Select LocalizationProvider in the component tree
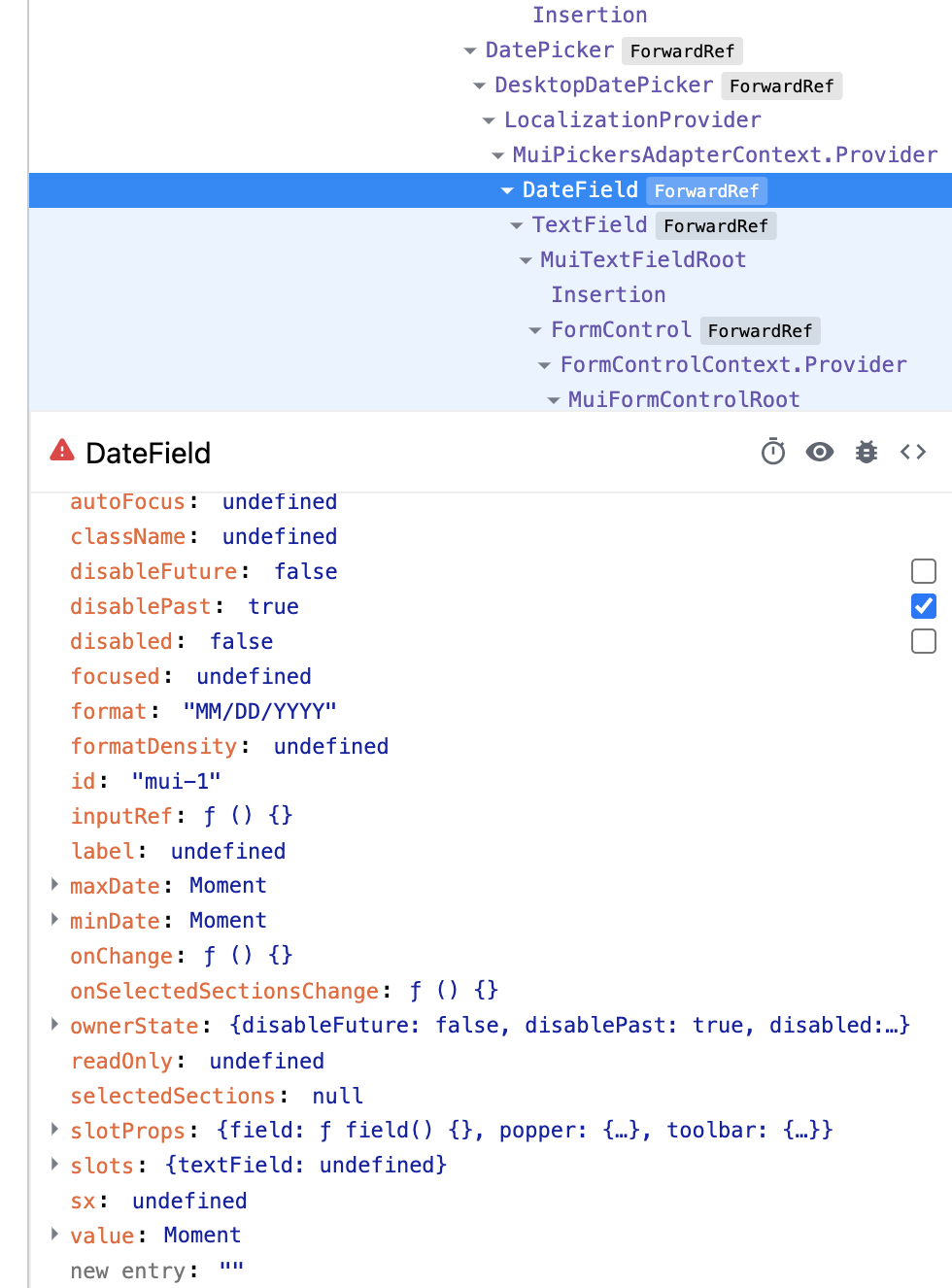Image resolution: width=952 pixels, height=1288 pixels. tap(631, 119)
